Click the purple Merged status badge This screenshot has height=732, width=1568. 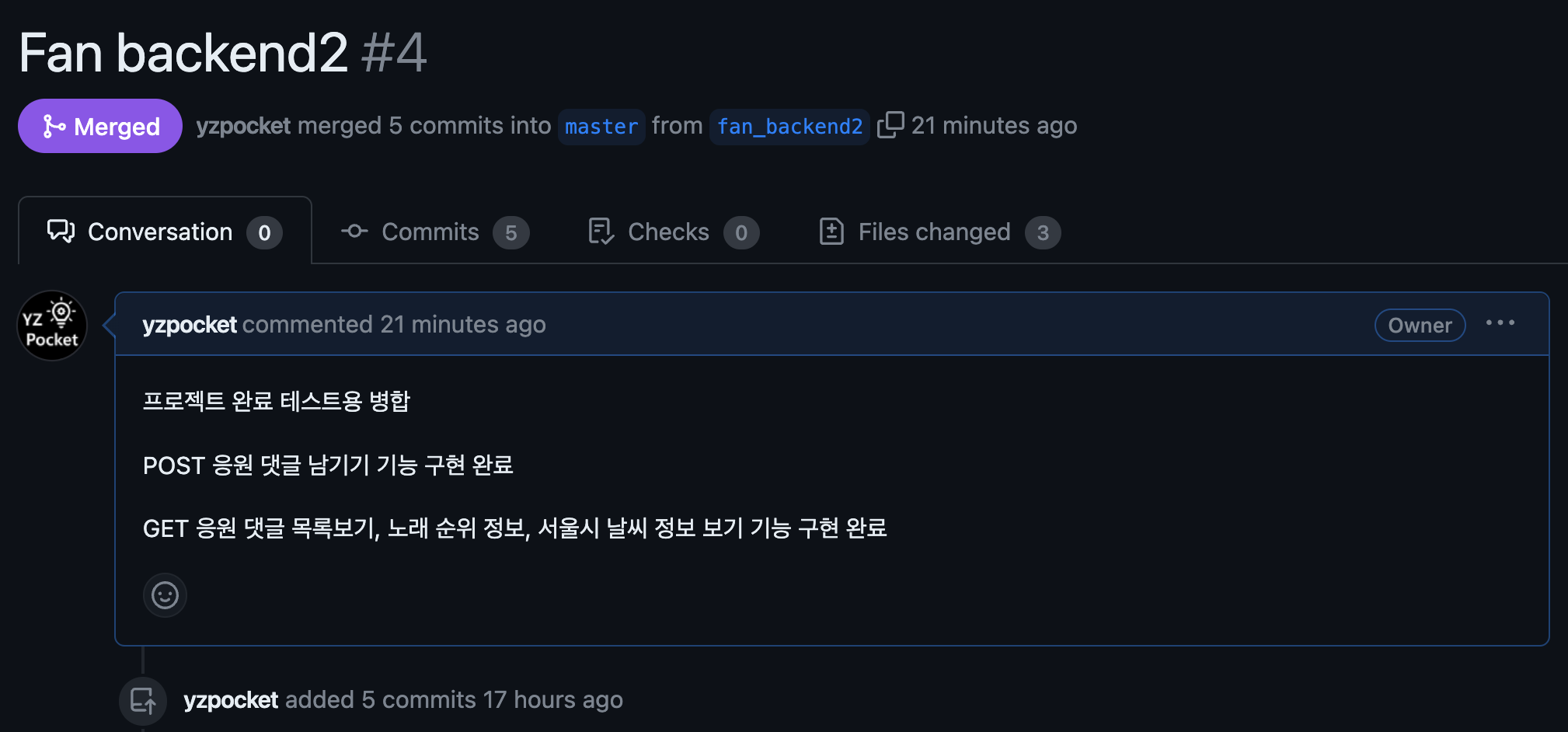(x=100, y=126)
